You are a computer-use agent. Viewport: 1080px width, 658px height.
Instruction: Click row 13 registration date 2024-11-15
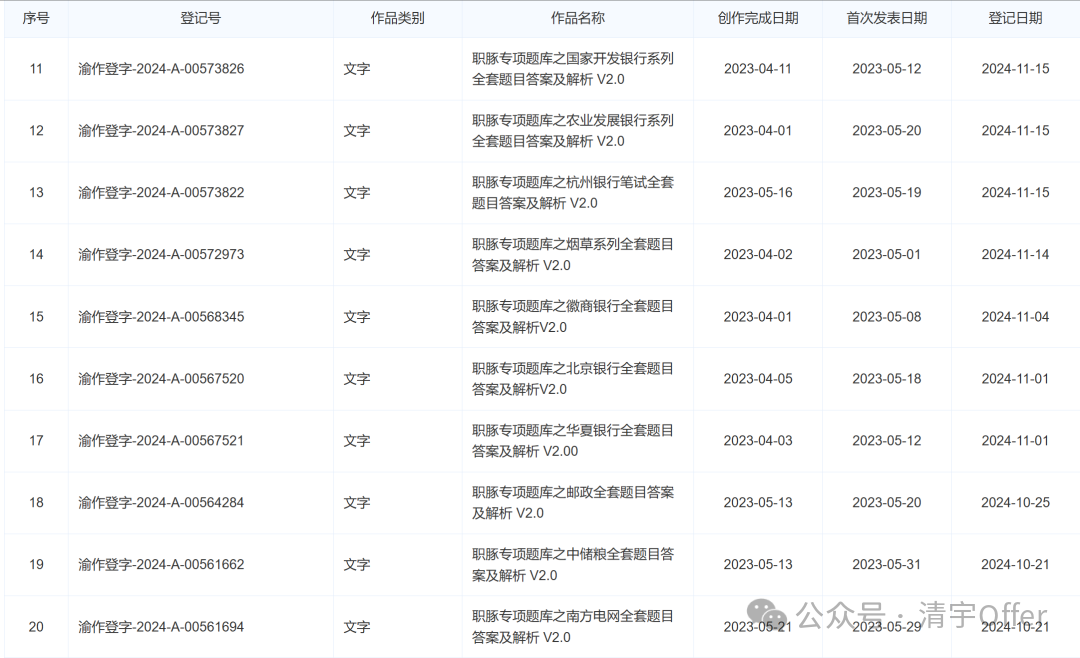(x=1015, y=193)
